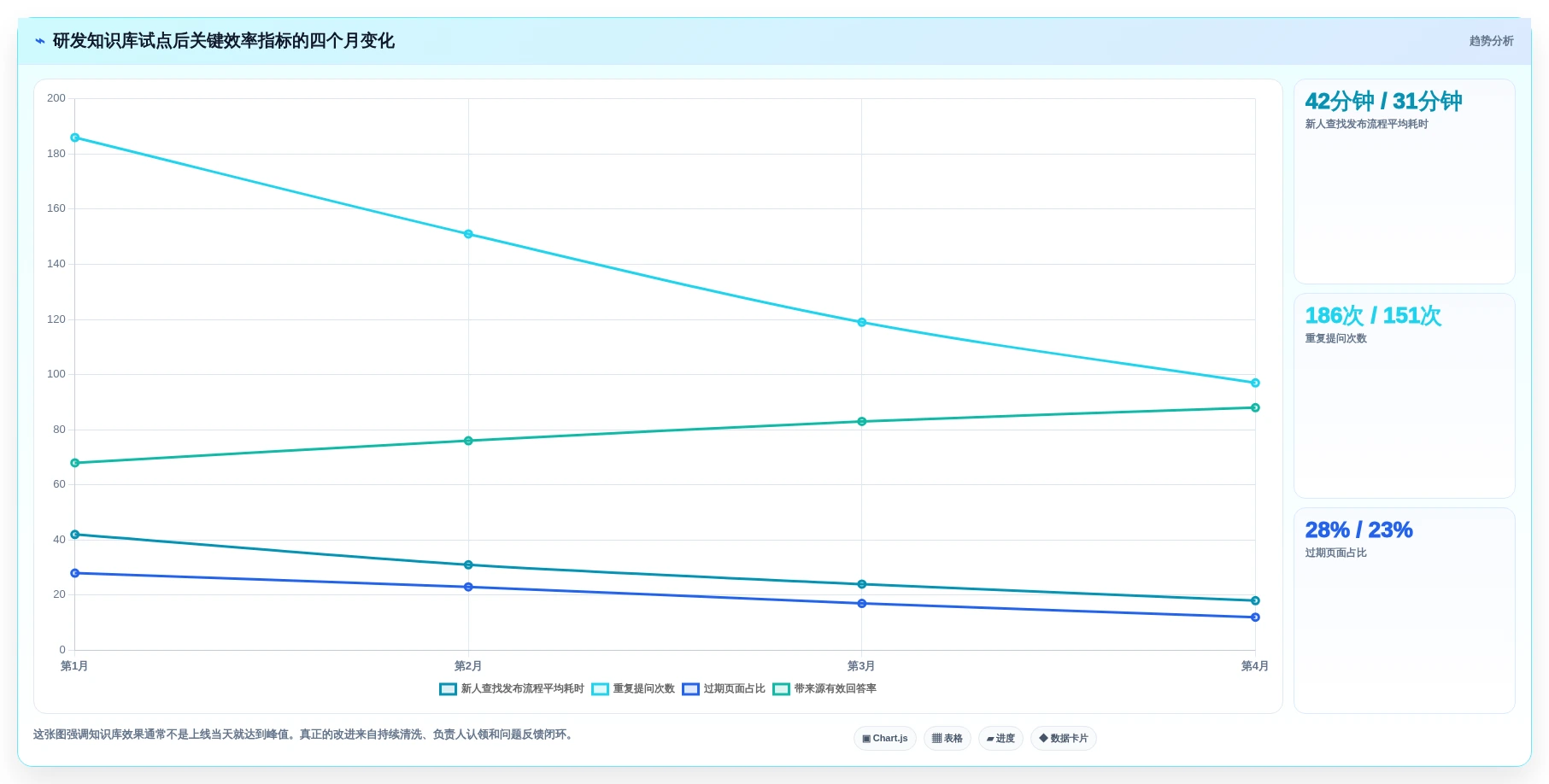Select the 过期页面占比 point at 第2月
The width and height of the screenshot is (1549, 784).
(468, 587)
